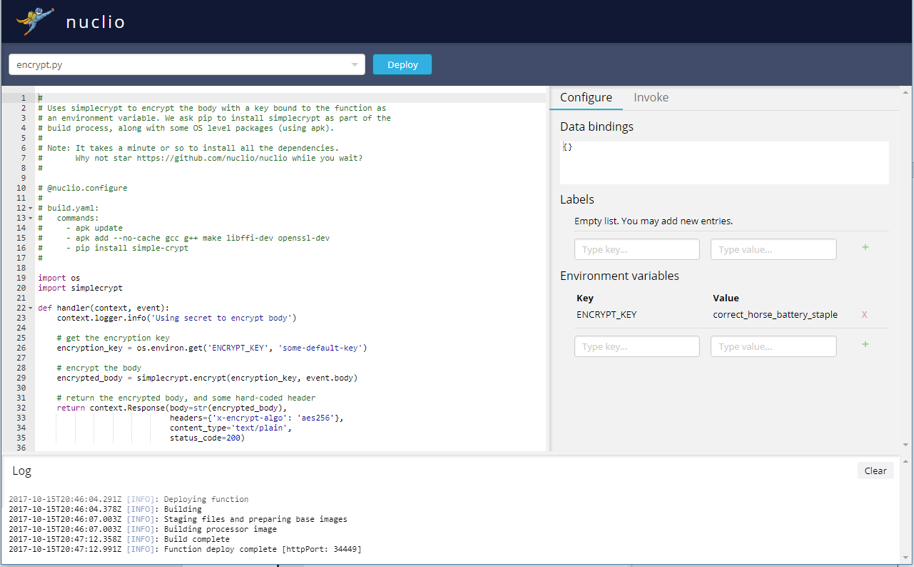Clear the log output
This screenshot has height=567, width=914.
[875, 471]
